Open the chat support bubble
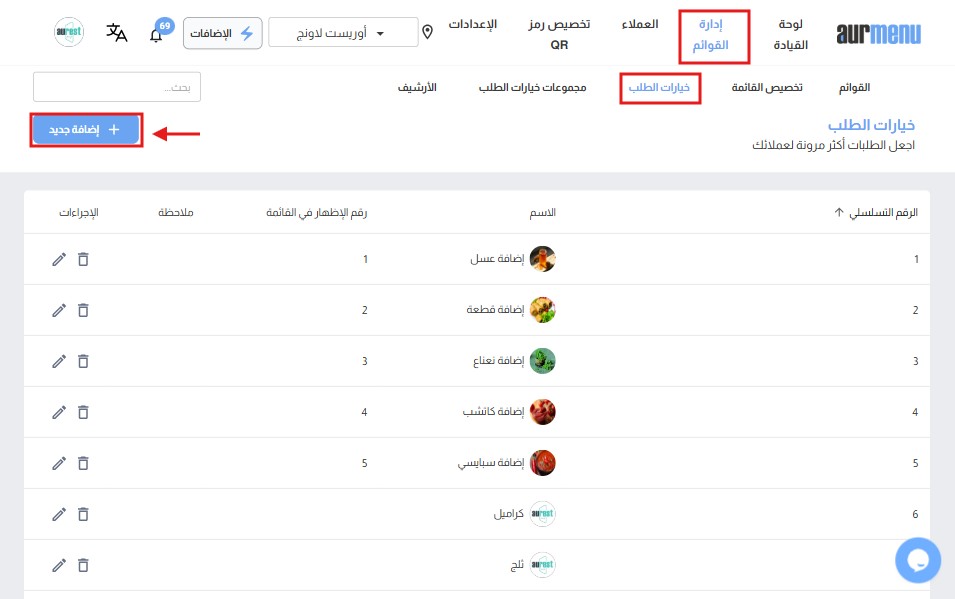 click(x=918, y=560)
